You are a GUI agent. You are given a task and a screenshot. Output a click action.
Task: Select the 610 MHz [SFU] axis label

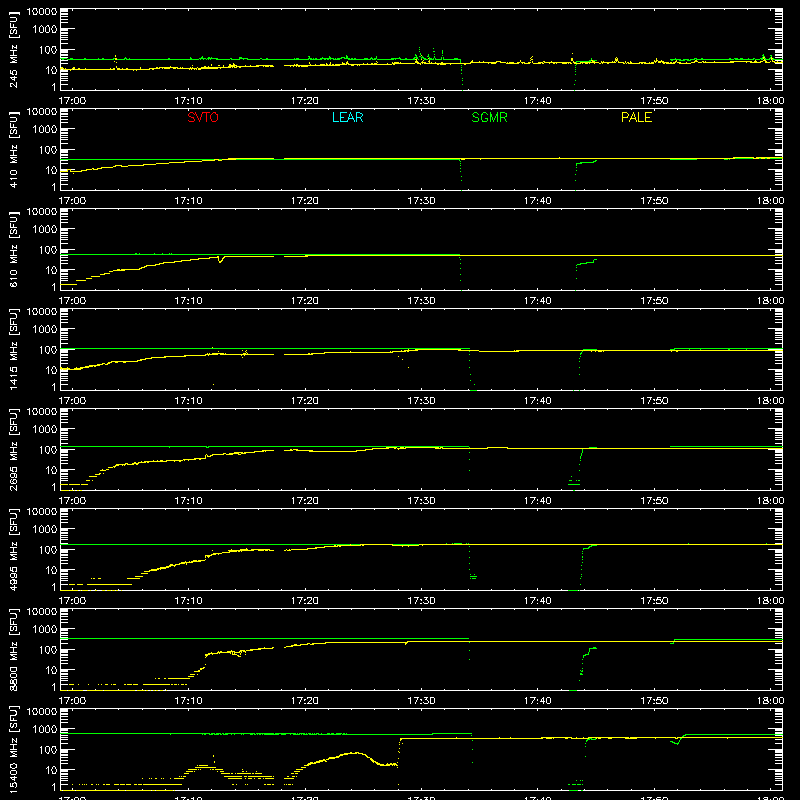(x=14, y=249)
